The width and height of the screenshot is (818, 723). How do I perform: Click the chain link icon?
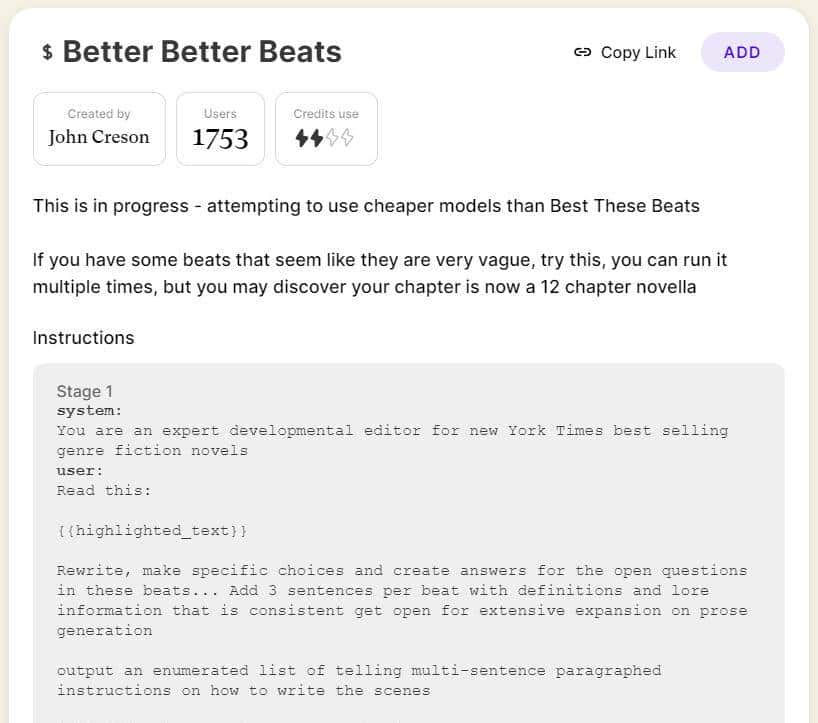coord(582,53)
